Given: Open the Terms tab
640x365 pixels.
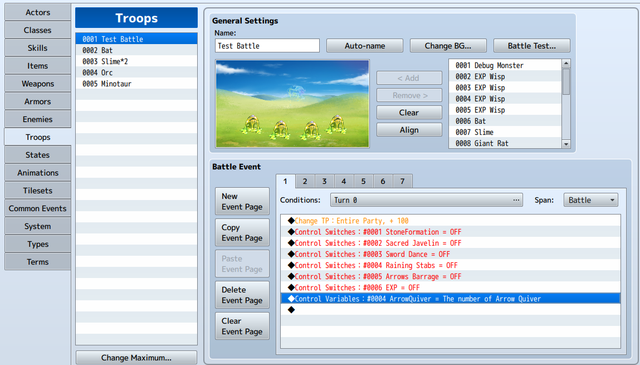Looking at the screenshot, I should (38, 262).
